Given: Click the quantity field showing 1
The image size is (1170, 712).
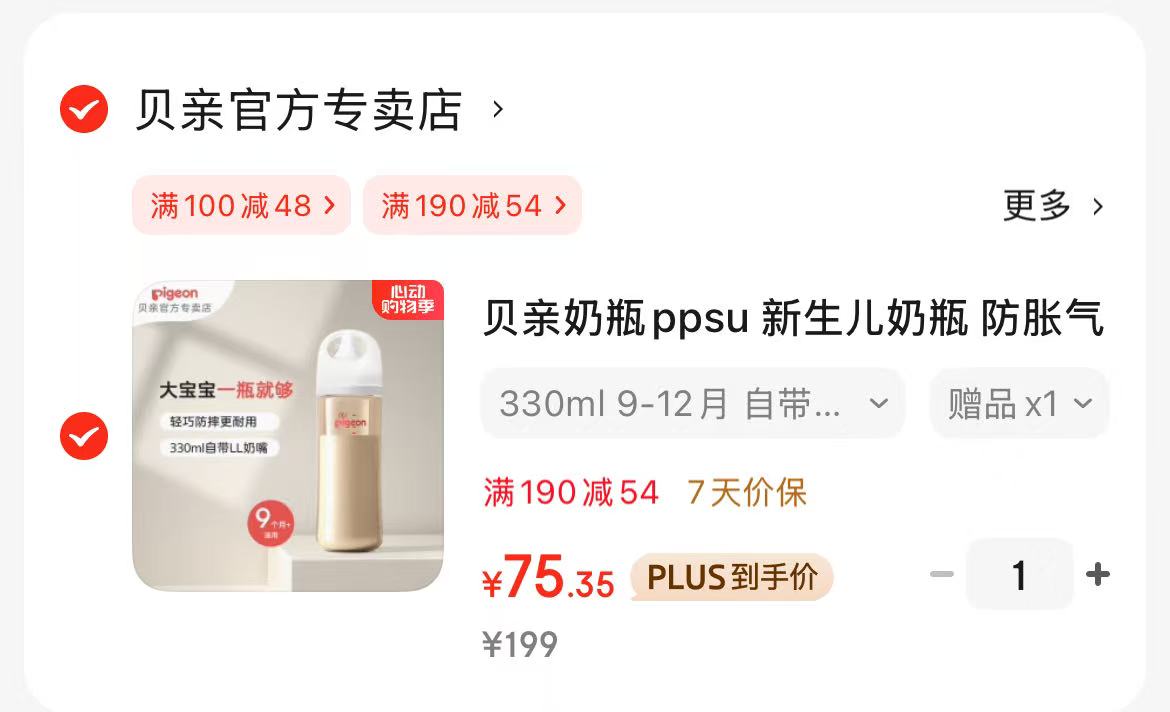Looking at the screenshot, I should coord(1019,575).
